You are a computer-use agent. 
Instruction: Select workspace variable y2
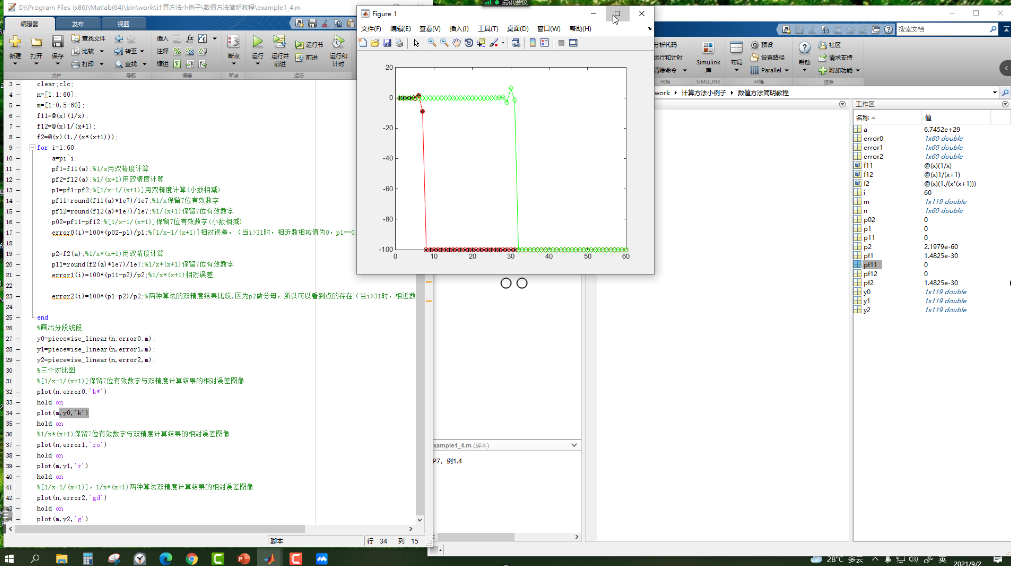(867, 310)
